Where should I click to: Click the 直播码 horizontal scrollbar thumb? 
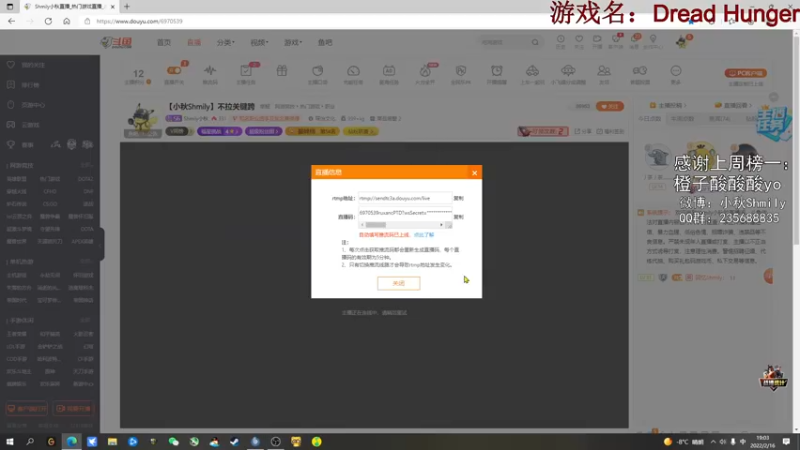click(376, 225)
